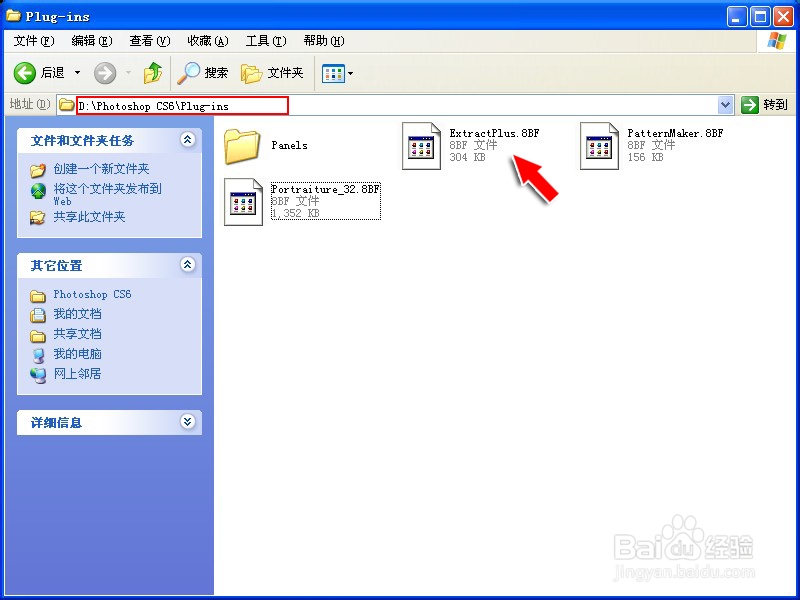The image size is (800, 600).
Task: Open Photoshop CS6 in Other Places
Action: [x=92, y=294]
